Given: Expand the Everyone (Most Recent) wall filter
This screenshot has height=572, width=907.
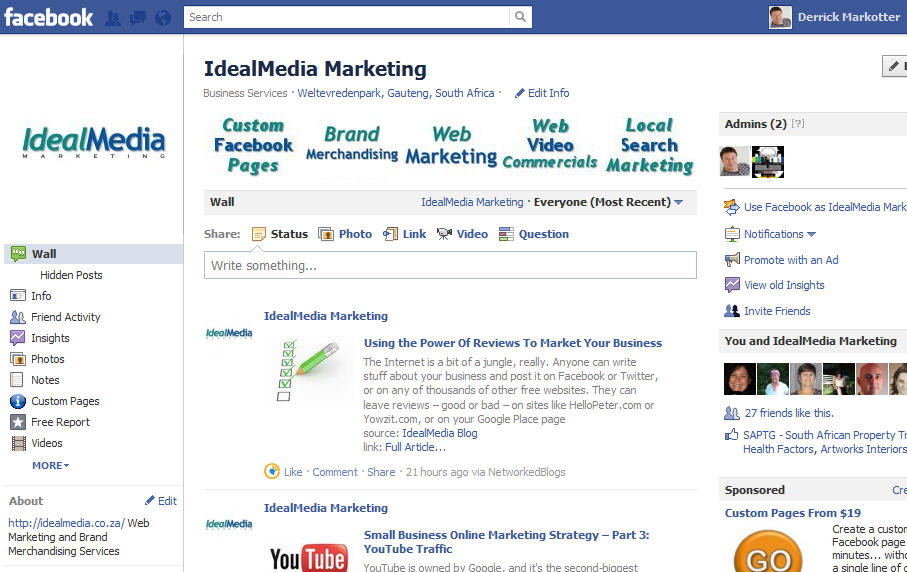Looking at the screenshot, I should coord(609,202).
